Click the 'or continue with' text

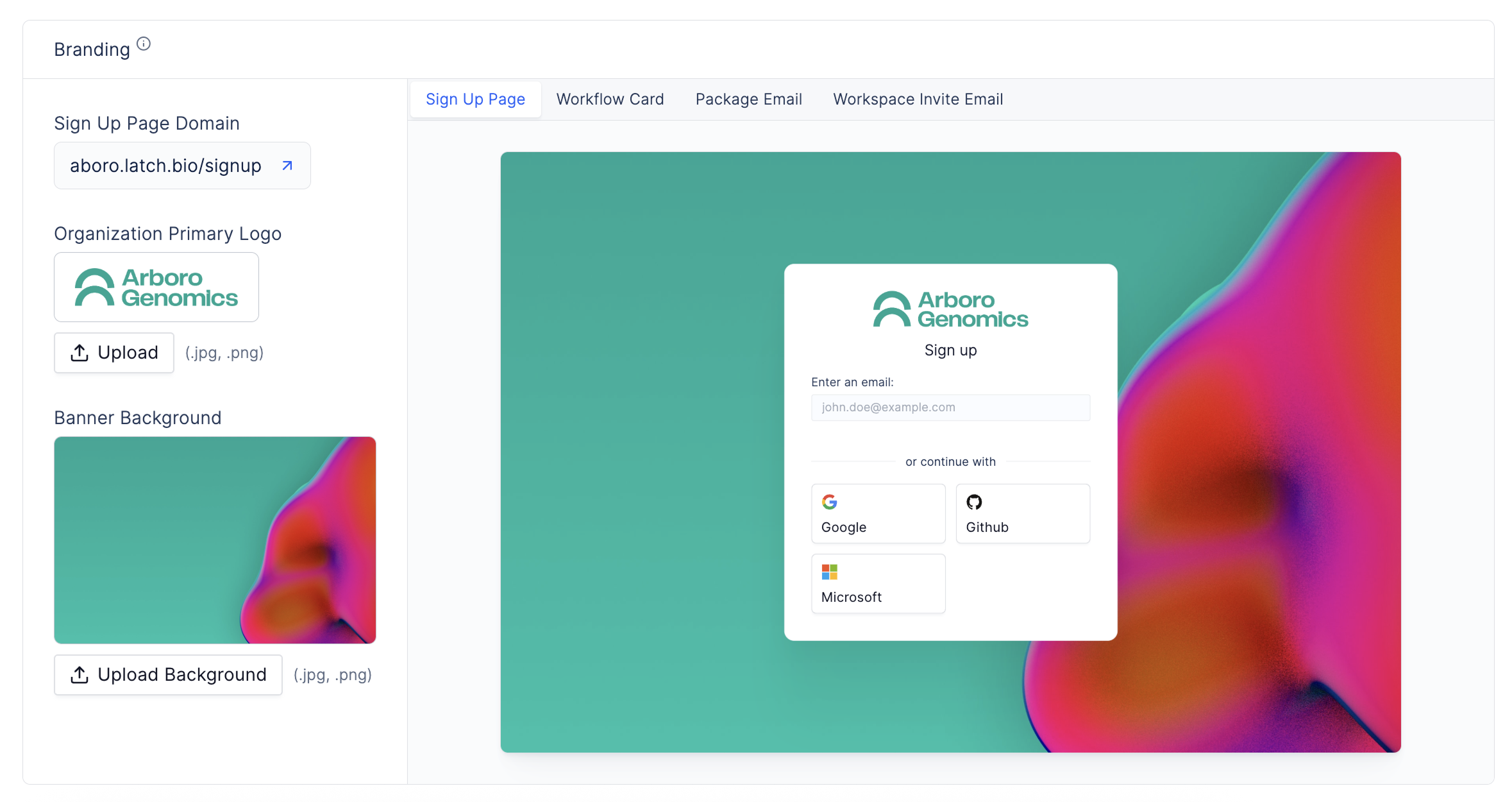coord(950,462)
